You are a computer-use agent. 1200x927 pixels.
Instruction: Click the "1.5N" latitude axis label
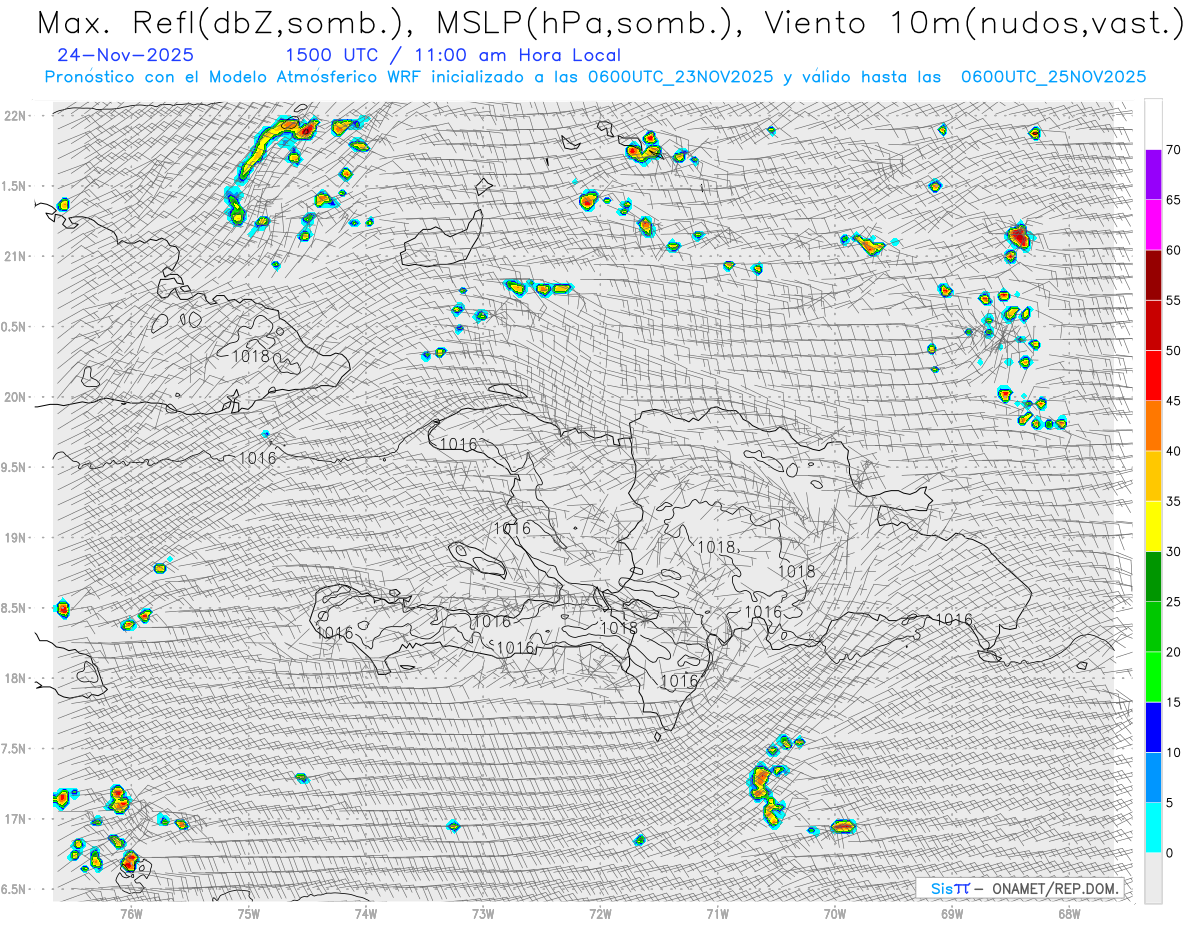pos(15,186)
